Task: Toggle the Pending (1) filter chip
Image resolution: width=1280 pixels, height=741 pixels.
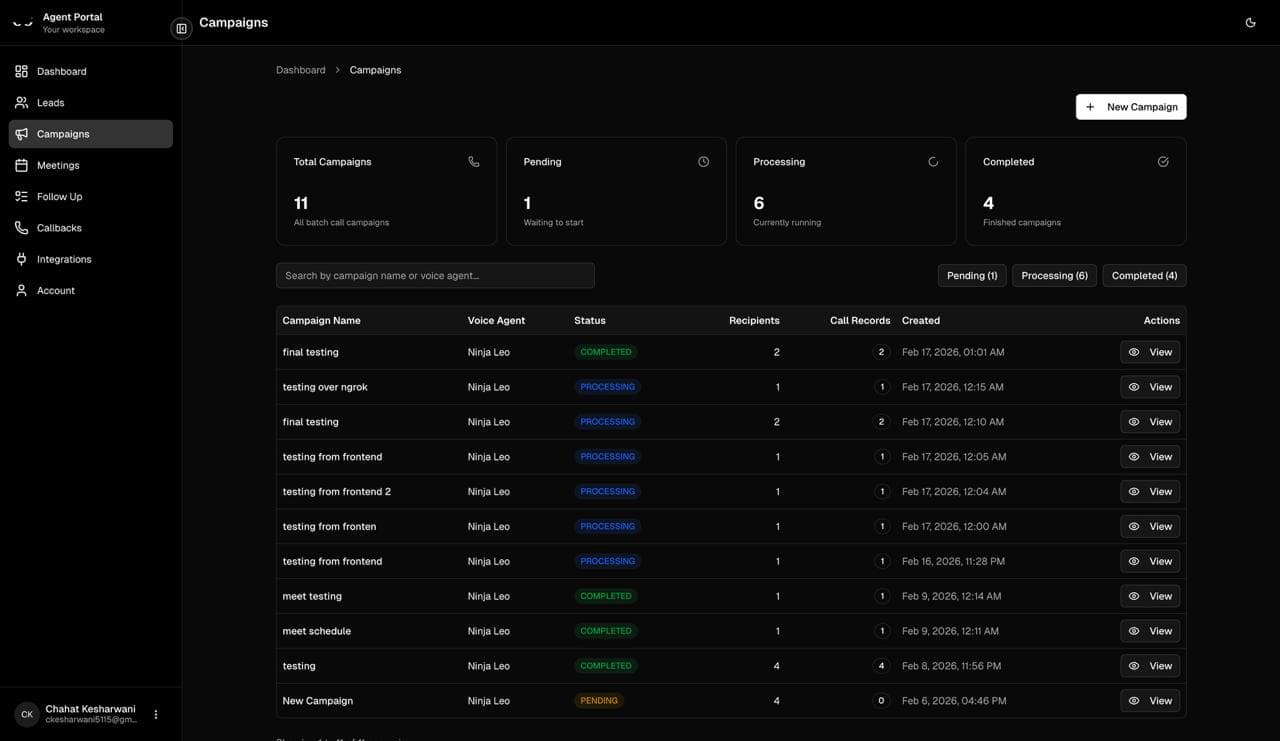Action: coord(971,275)
